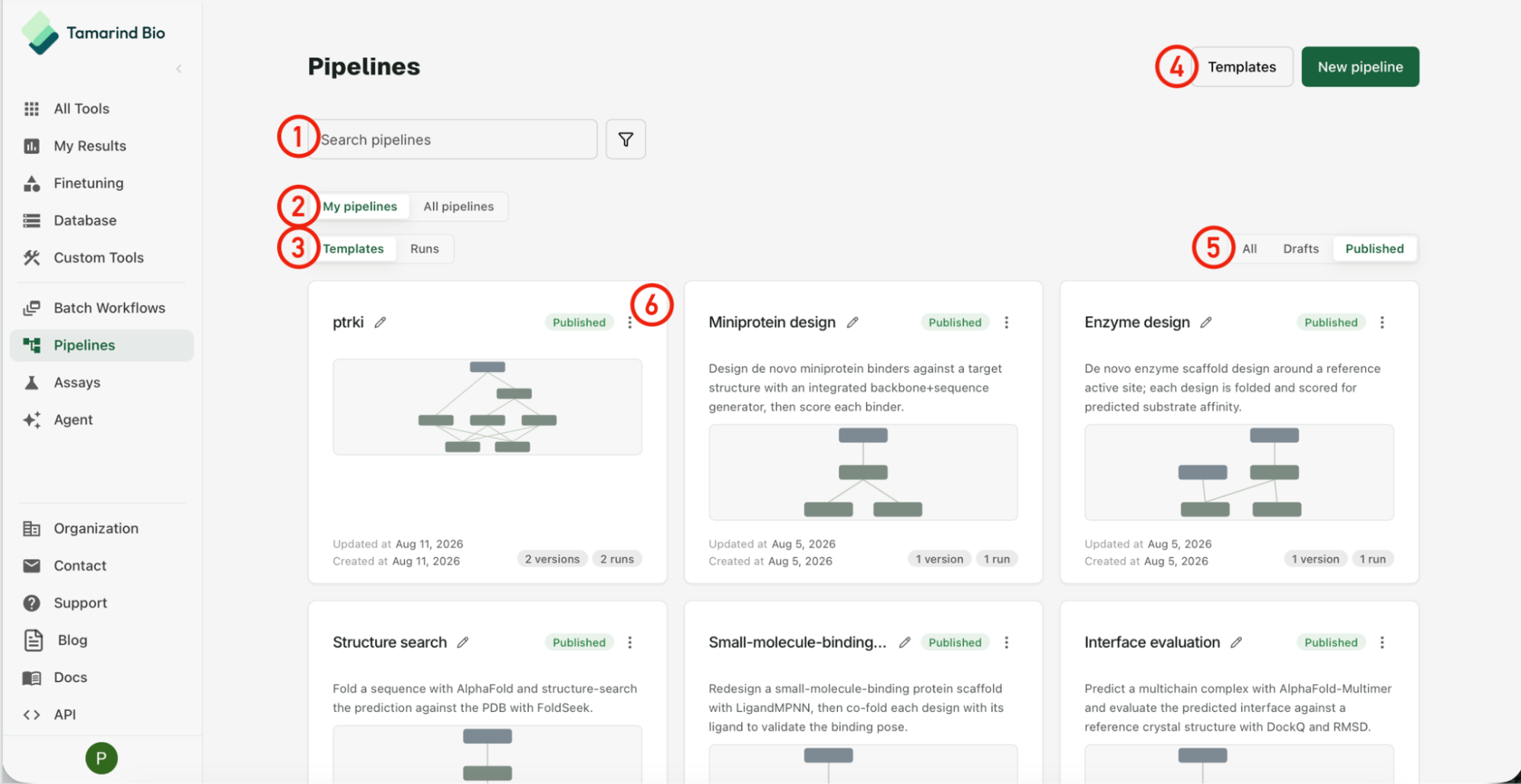The image size is (1521, 784).
Task: Click the API code brackets icon
Action: (31, 715)
